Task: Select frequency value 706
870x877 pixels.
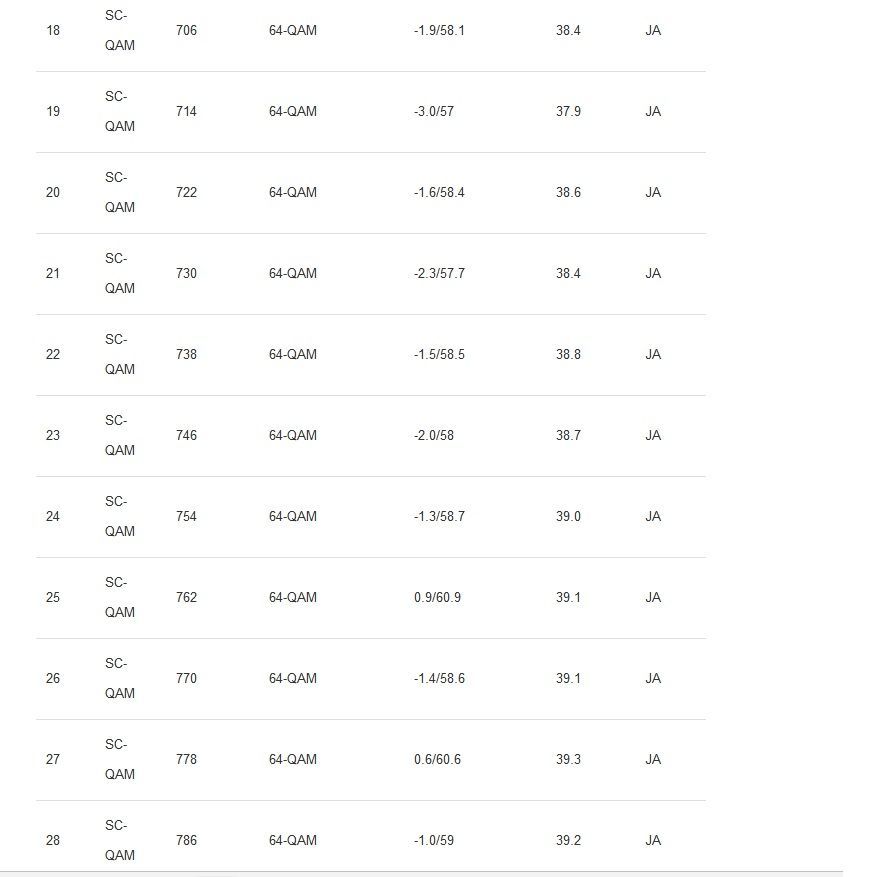Action: coord(186,31)
